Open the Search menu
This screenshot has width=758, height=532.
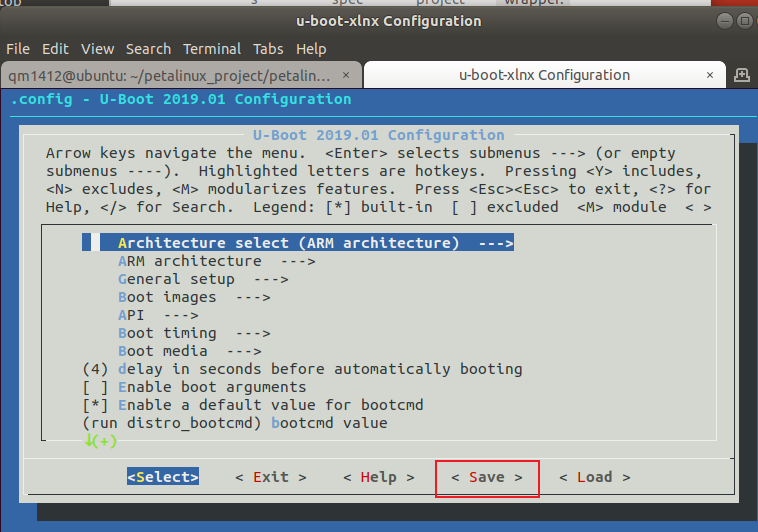coord(148,49)
